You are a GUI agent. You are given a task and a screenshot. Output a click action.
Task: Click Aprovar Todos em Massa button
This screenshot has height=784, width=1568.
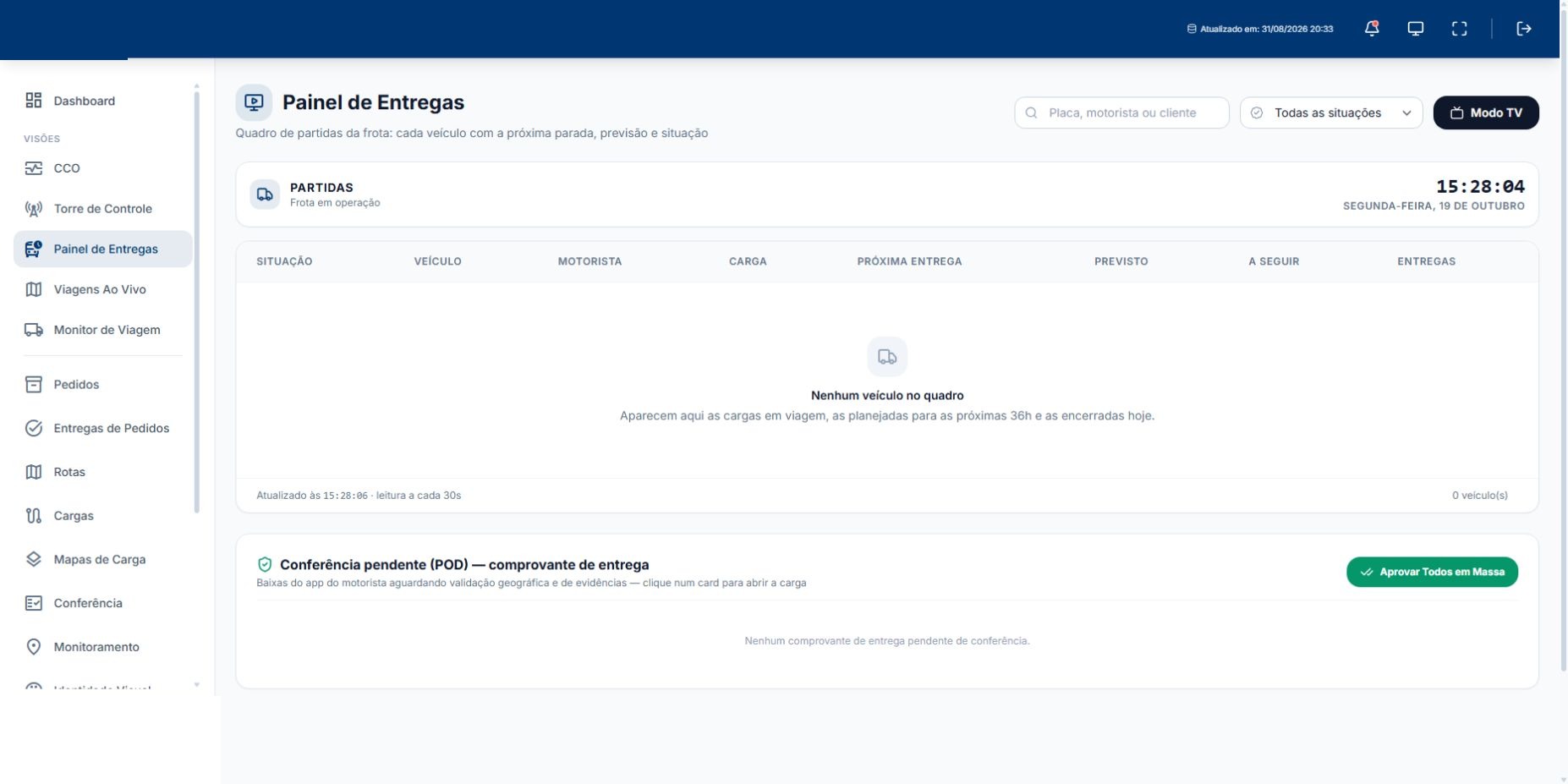point(1432,572)
